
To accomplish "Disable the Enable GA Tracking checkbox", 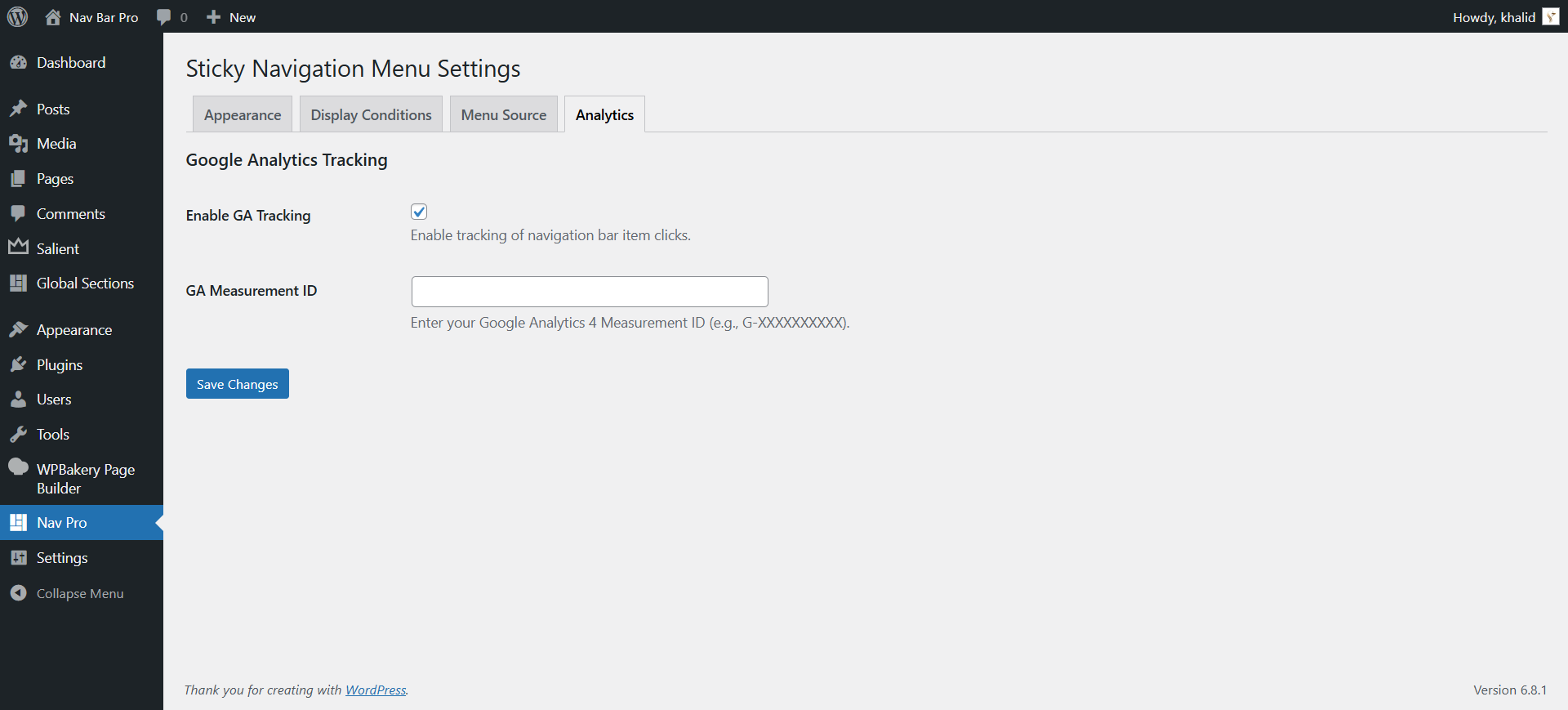I will (419, 212).
